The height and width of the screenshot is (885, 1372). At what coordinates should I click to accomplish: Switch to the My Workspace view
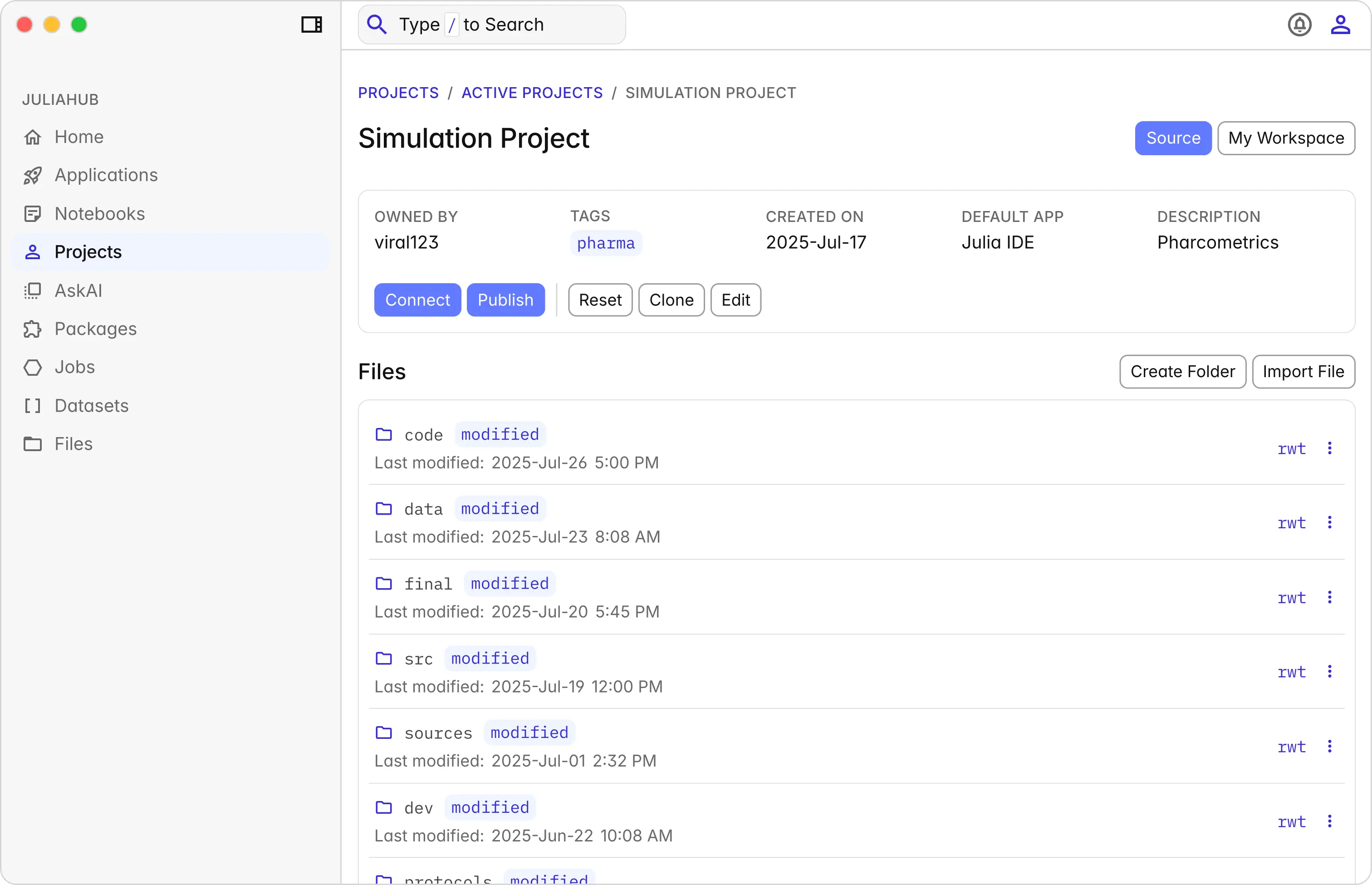click(1286, 138)
